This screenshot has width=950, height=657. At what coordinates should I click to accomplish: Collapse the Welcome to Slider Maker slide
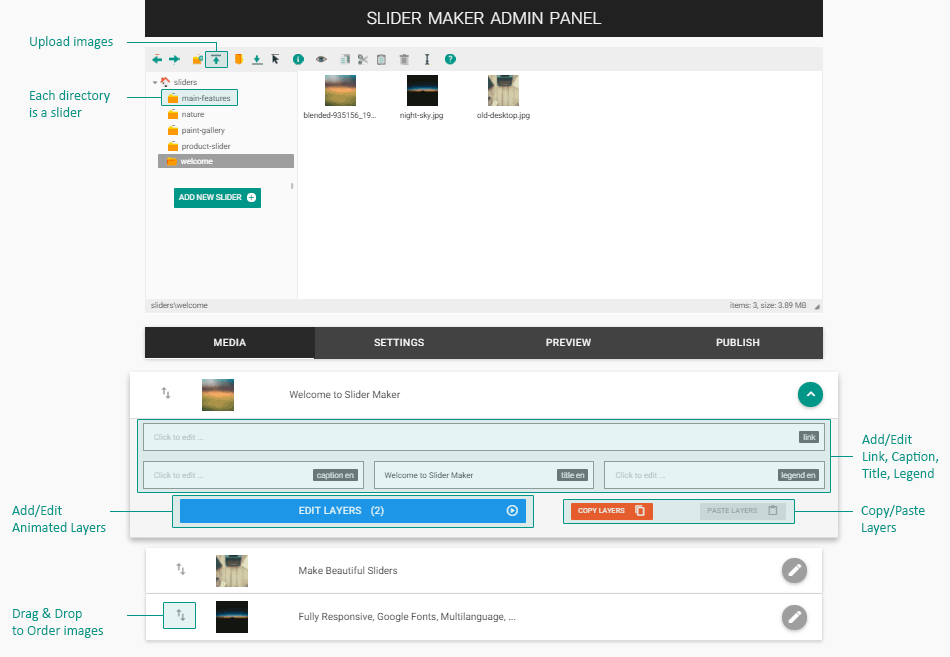[x=810, y=395]
